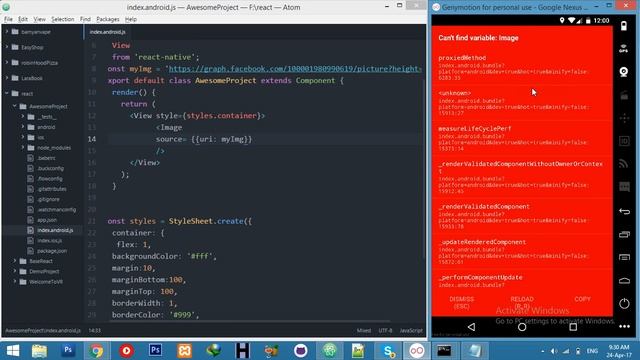Open the View menu in Atom
Screen dimensions: 640x360
click(x=39, y=19)
